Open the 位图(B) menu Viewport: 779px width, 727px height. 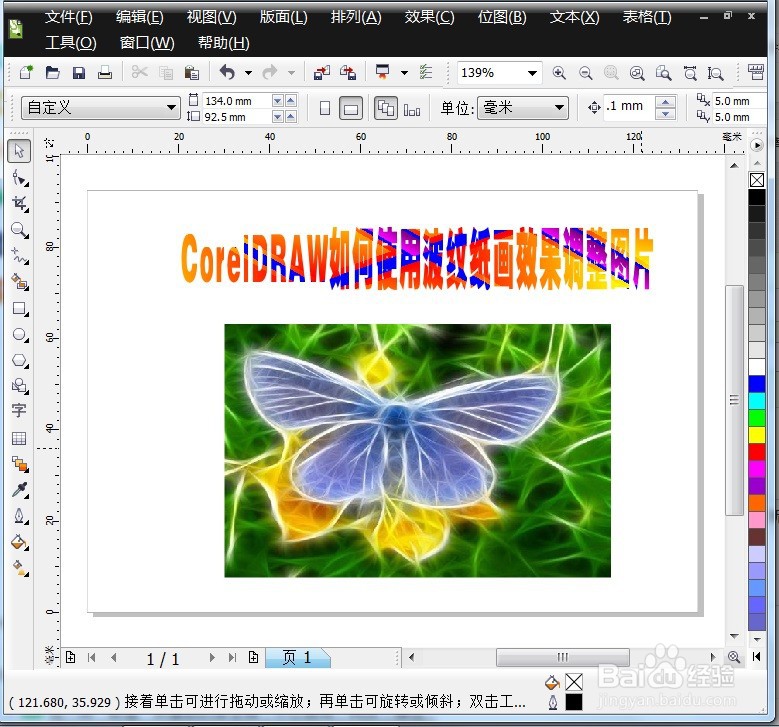click(x=502, y=17)
